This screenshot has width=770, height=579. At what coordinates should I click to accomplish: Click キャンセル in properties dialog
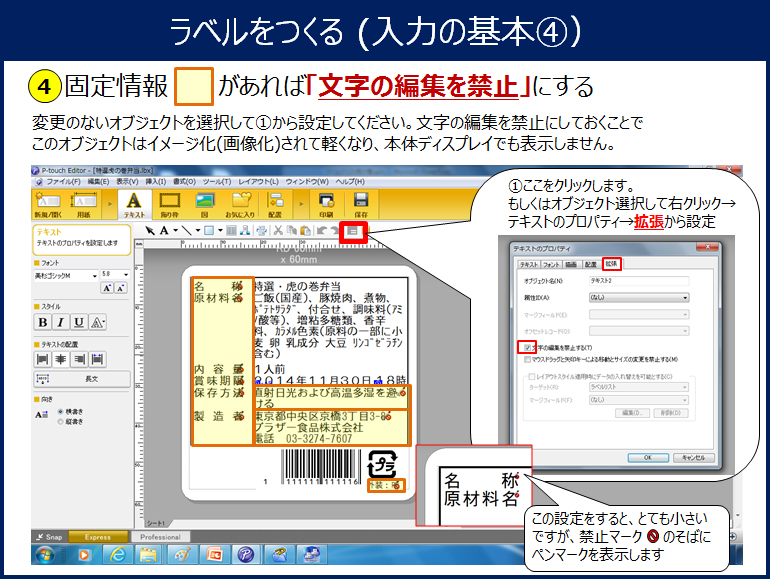point(693,458)
